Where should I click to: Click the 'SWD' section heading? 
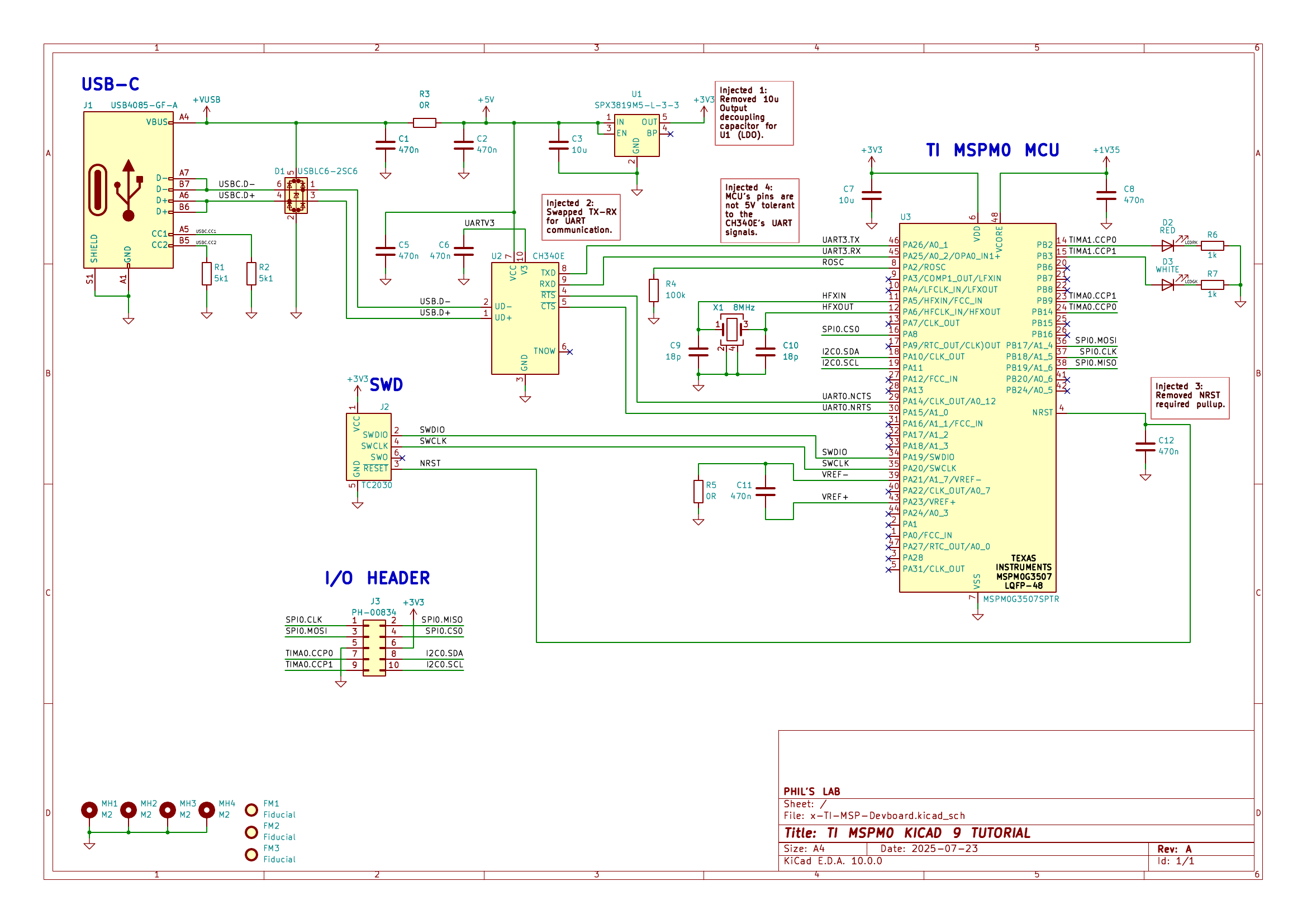pyautogui.click(x=386, y=385)
